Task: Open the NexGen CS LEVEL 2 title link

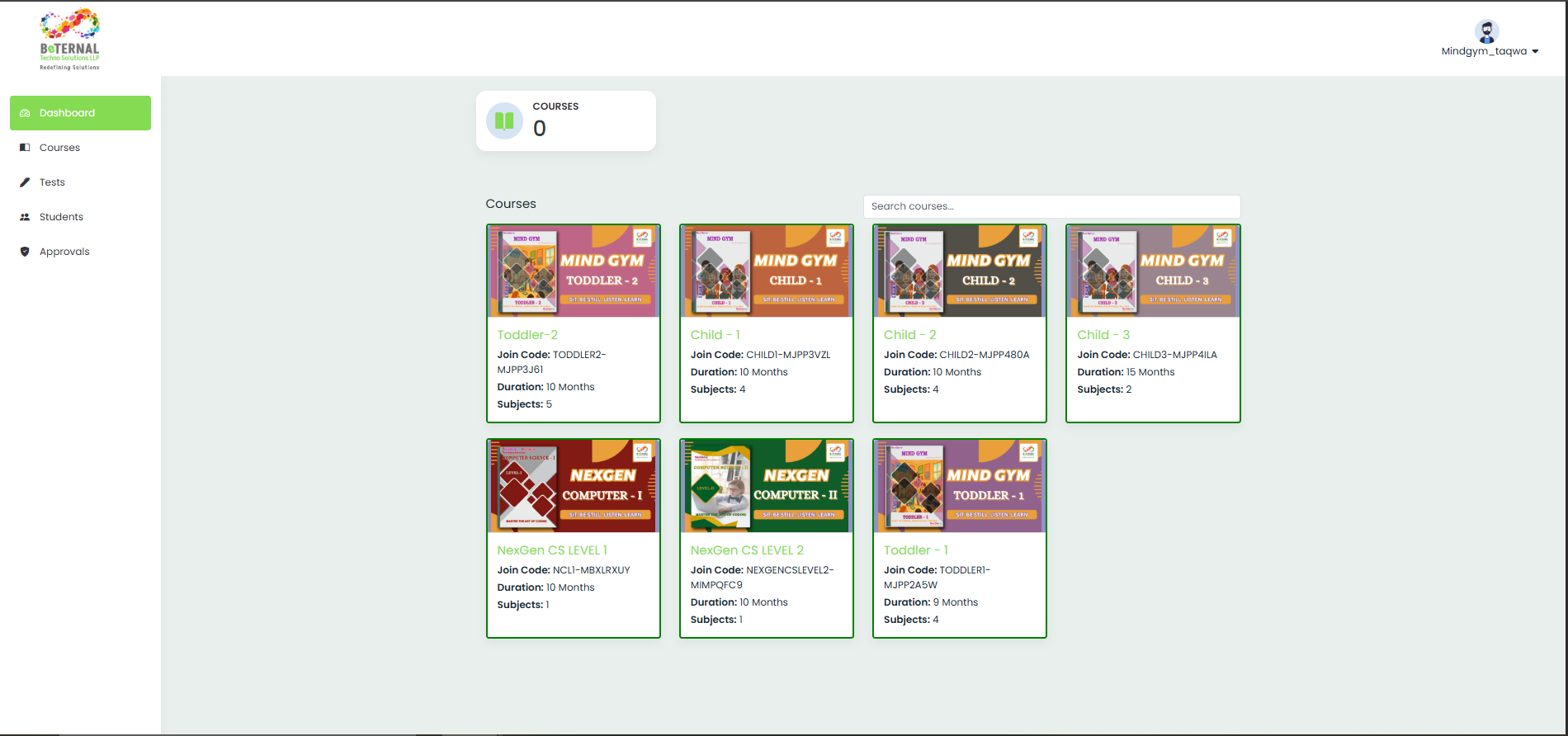Action: pos(747,550)
